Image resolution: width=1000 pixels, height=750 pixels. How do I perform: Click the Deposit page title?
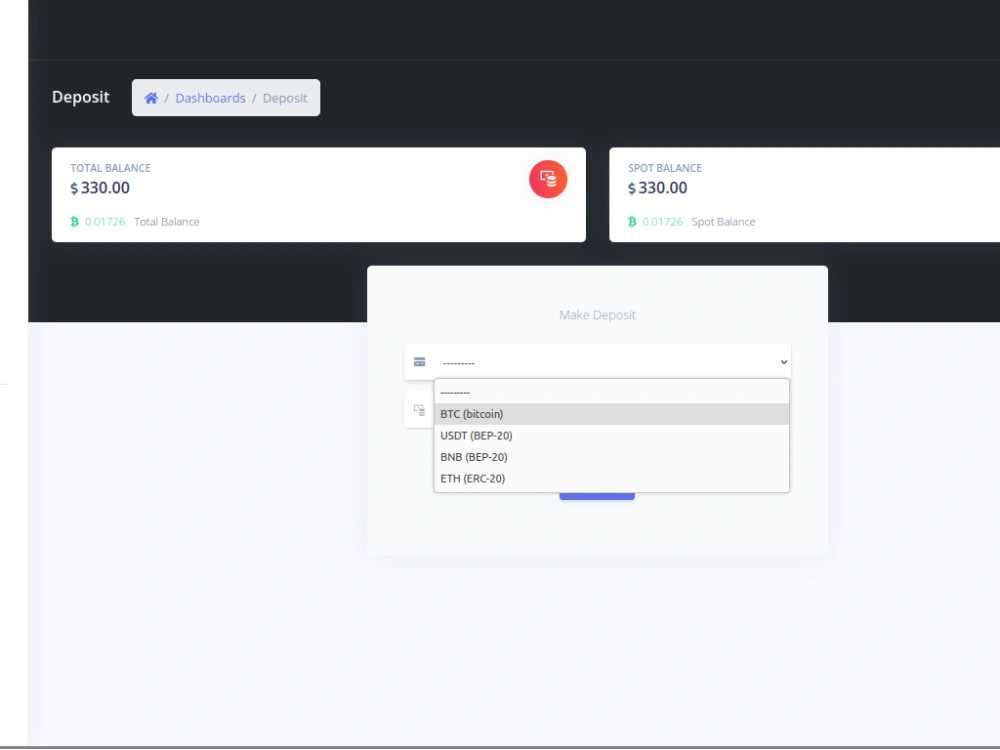point(80,97)
